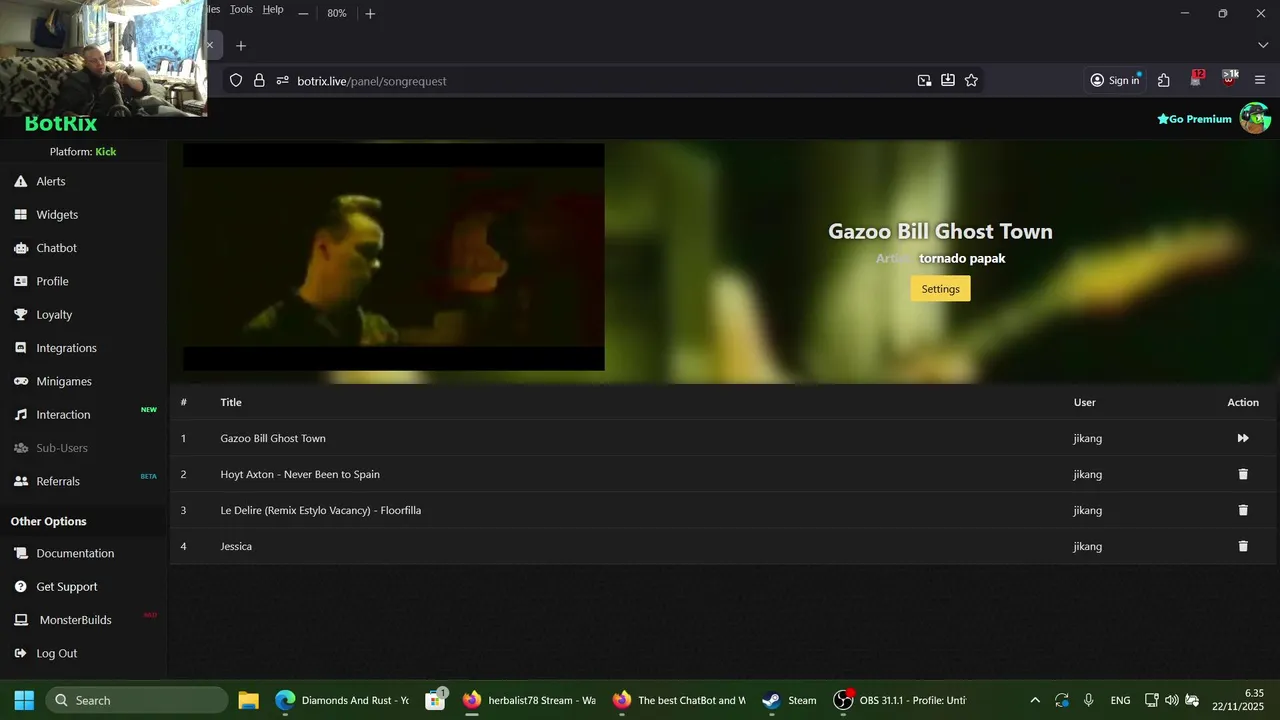
Task: Click the site shield tracking icon
Action: (x=236, y=81)
